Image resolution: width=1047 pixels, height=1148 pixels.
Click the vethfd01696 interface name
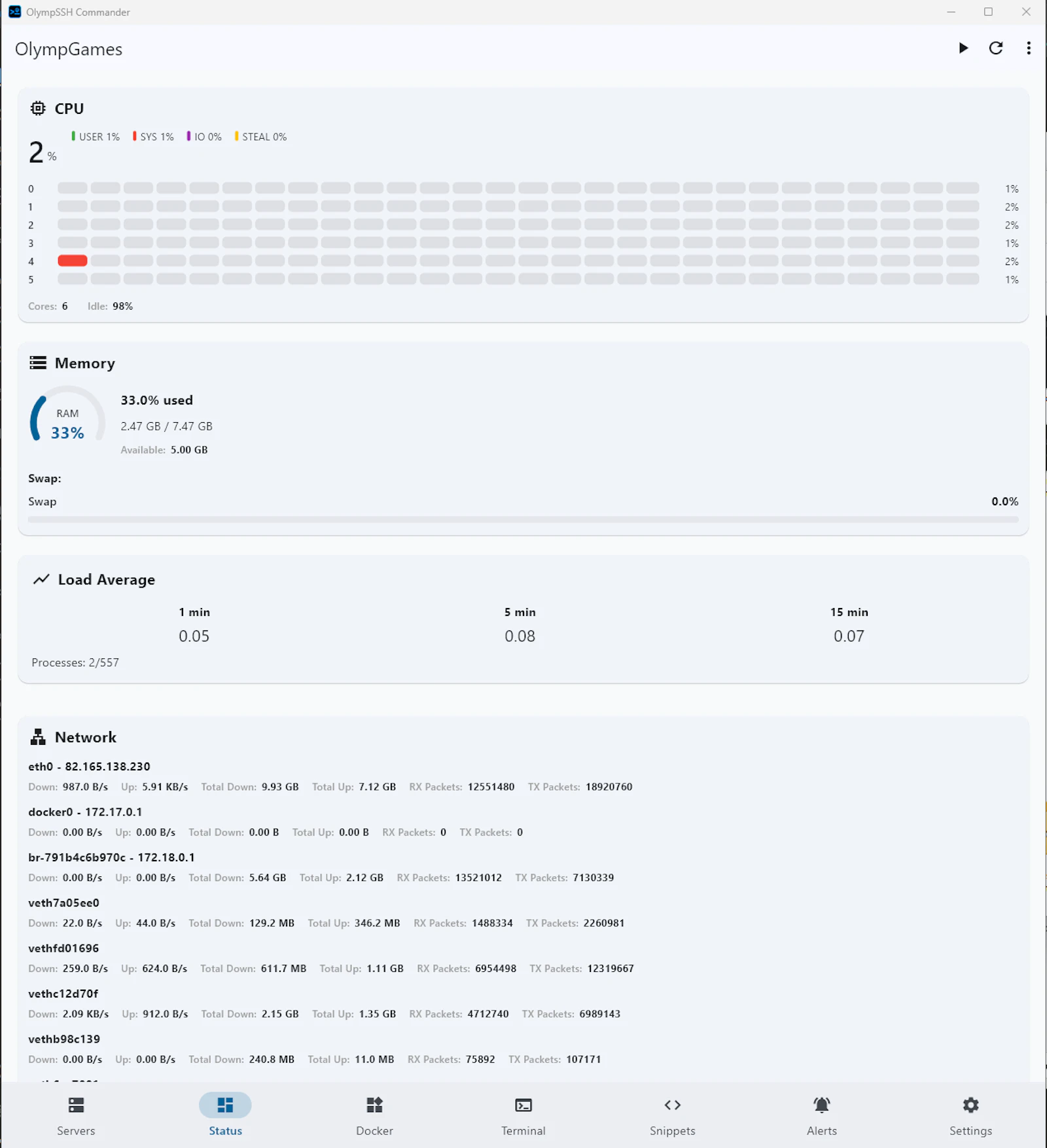(x=63, y=948)
